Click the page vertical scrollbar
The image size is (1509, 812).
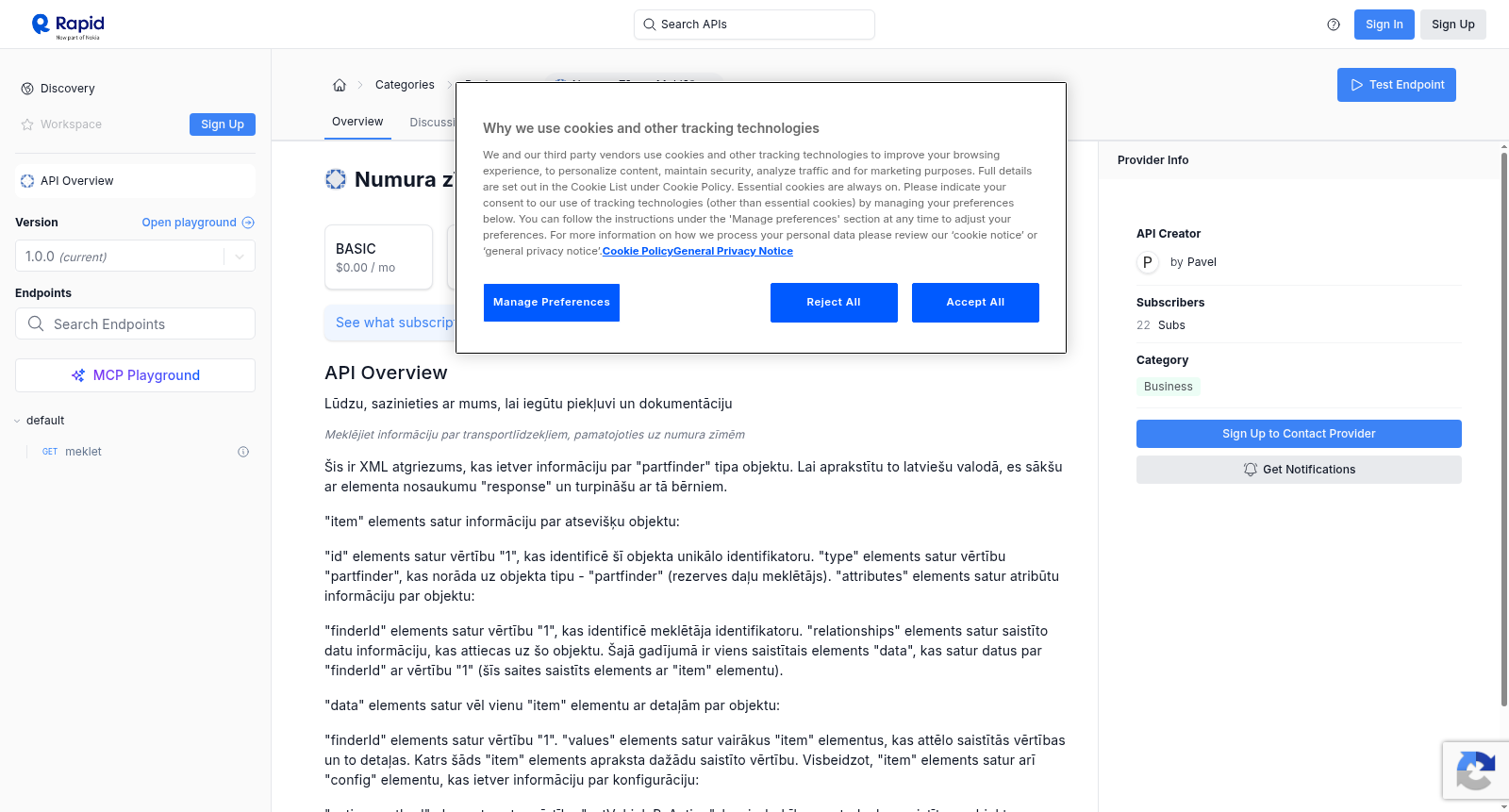[x=1504, y=429]
